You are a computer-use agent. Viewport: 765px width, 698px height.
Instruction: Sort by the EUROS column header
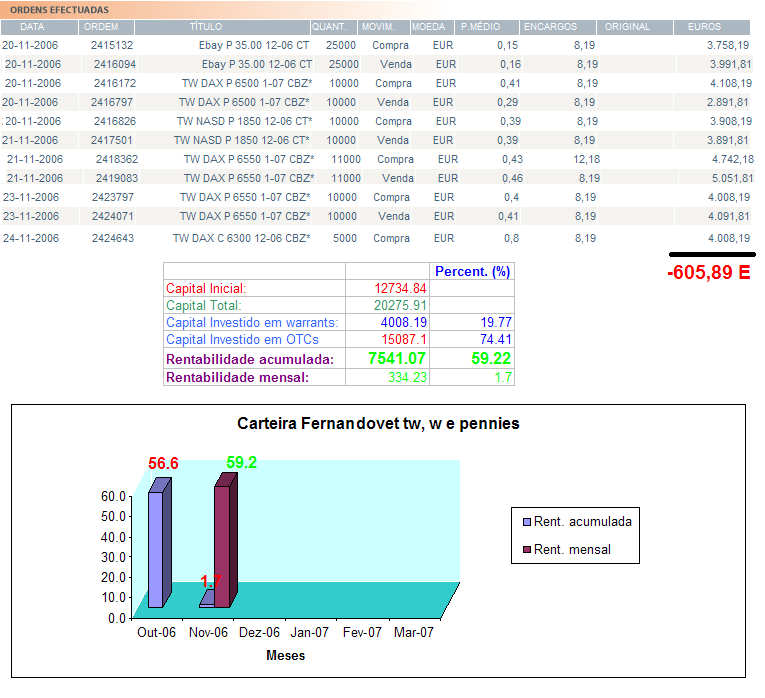click(704, 27)
